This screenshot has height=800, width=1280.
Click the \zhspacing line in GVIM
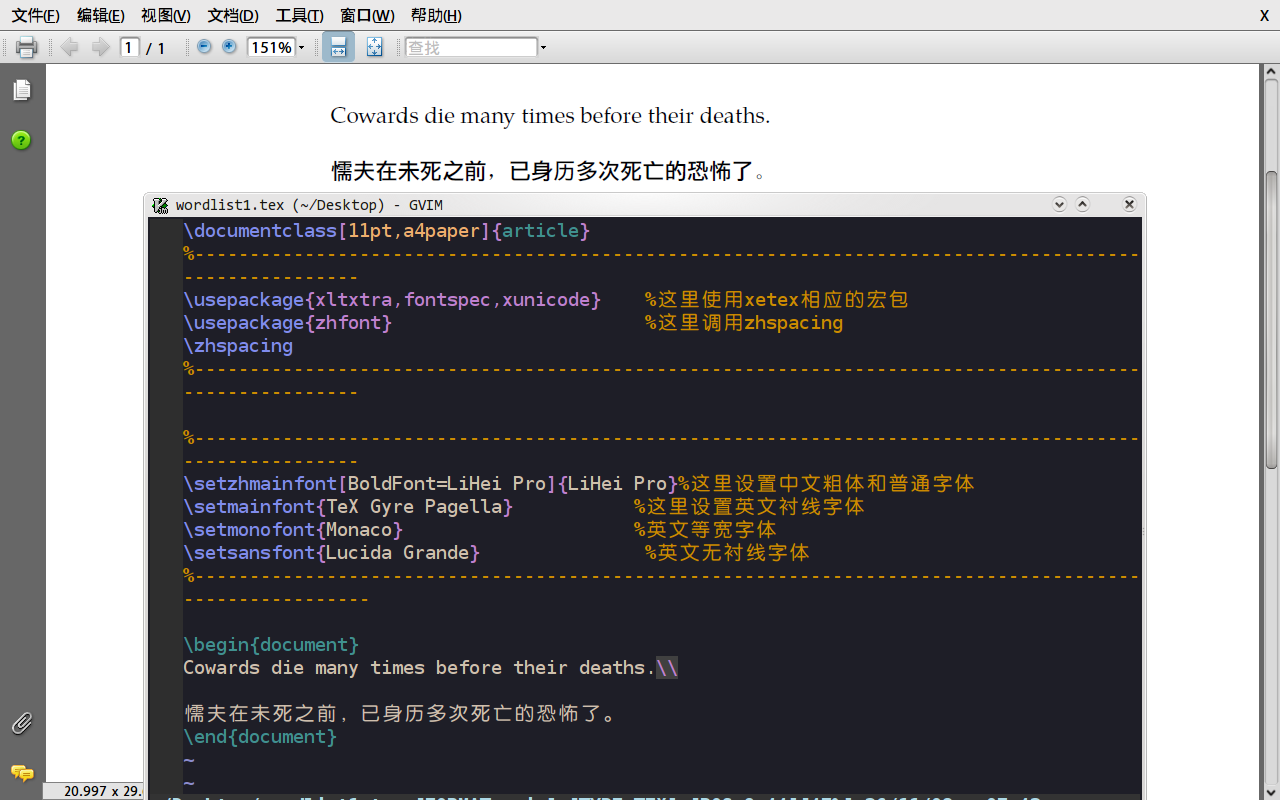click(x=238, y=346)
